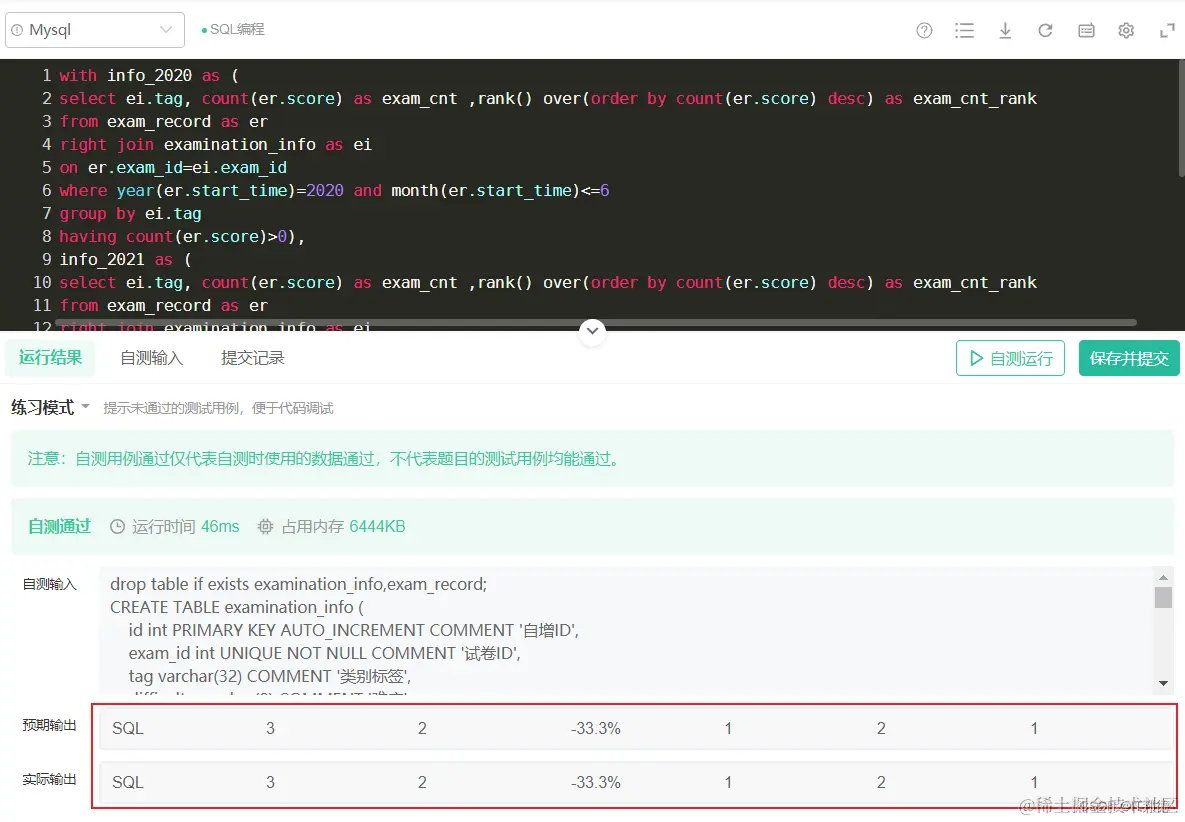Click the 6444KB memory value
Viewport: 1185px width, 822px height.
377,527
